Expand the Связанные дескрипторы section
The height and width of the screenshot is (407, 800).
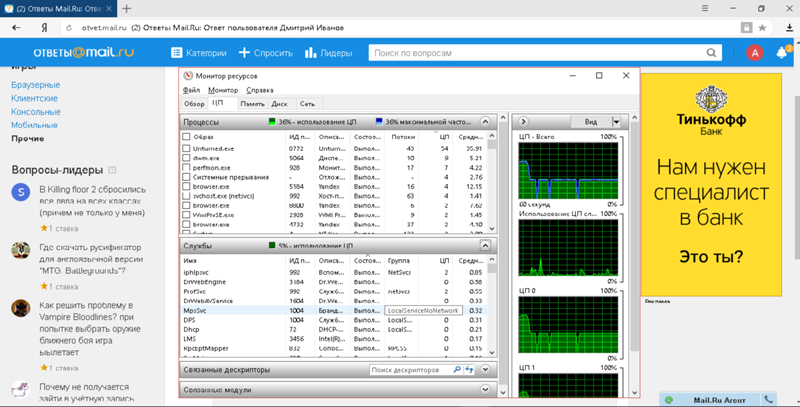click(x=485, y=369)
